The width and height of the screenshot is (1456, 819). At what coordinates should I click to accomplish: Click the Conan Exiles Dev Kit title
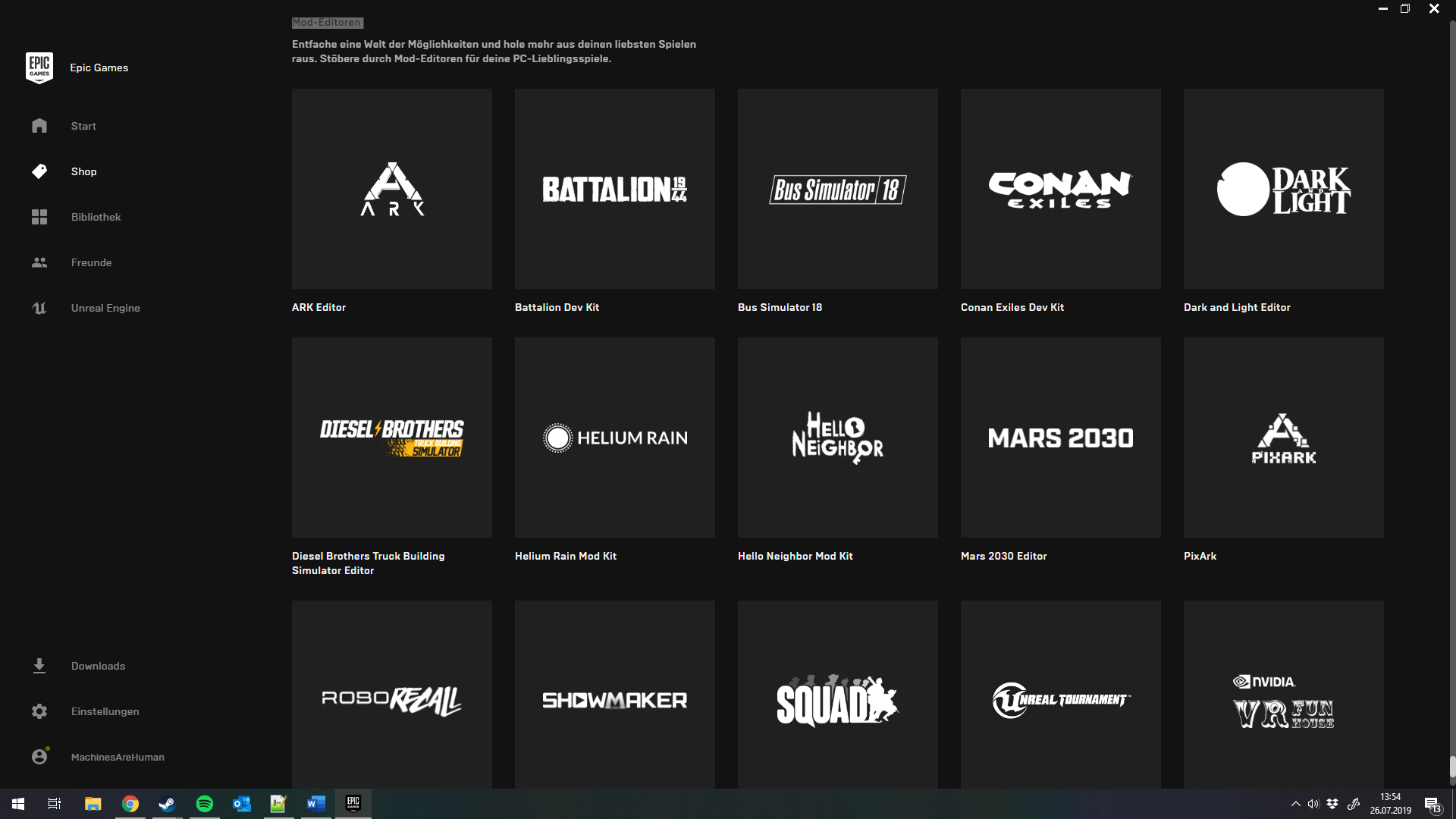pyautogui.click(x=1012, y=307)
